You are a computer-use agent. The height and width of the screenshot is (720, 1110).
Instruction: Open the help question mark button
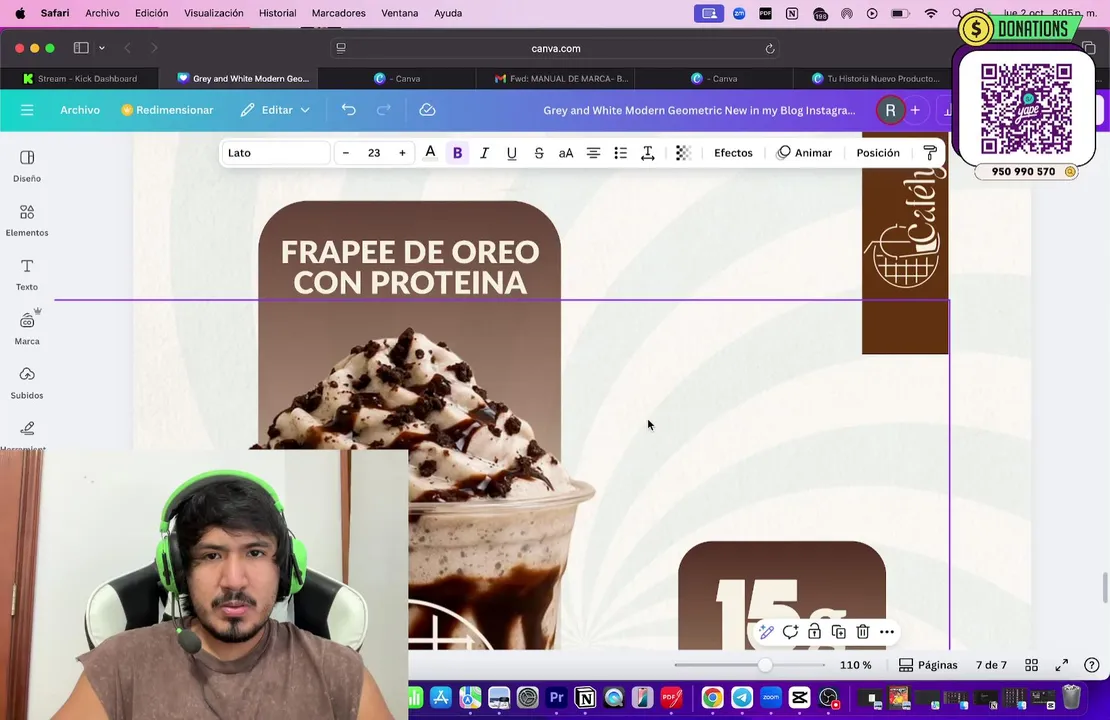(1092, 665)
